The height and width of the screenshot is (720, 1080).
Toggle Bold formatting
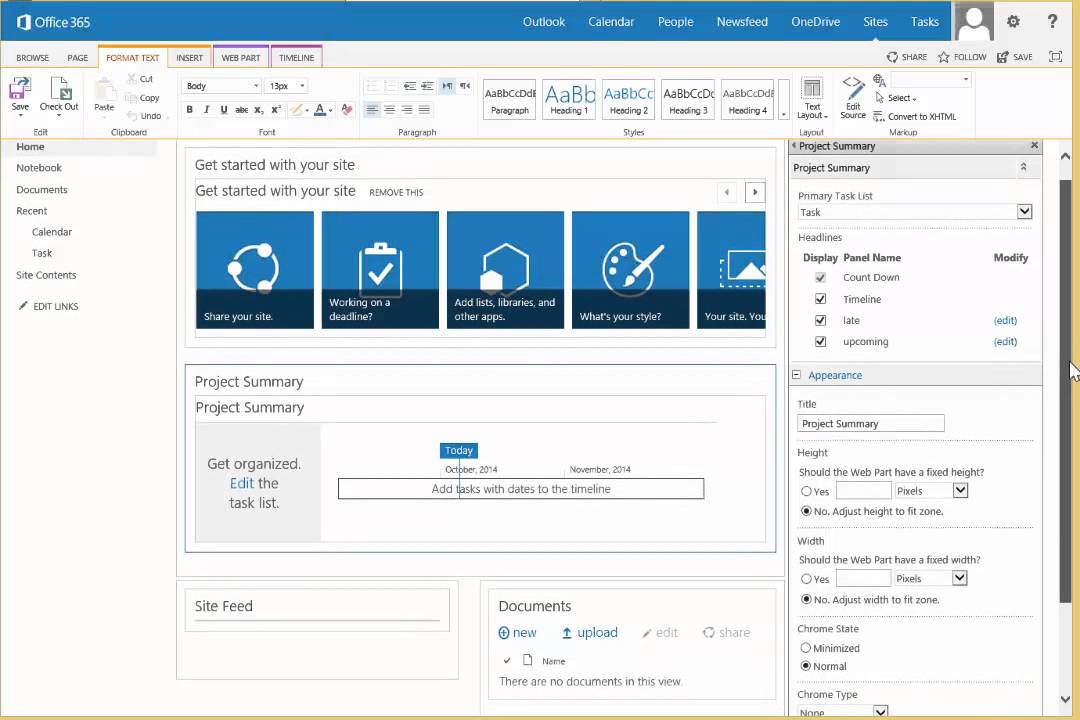pos(189,110)
